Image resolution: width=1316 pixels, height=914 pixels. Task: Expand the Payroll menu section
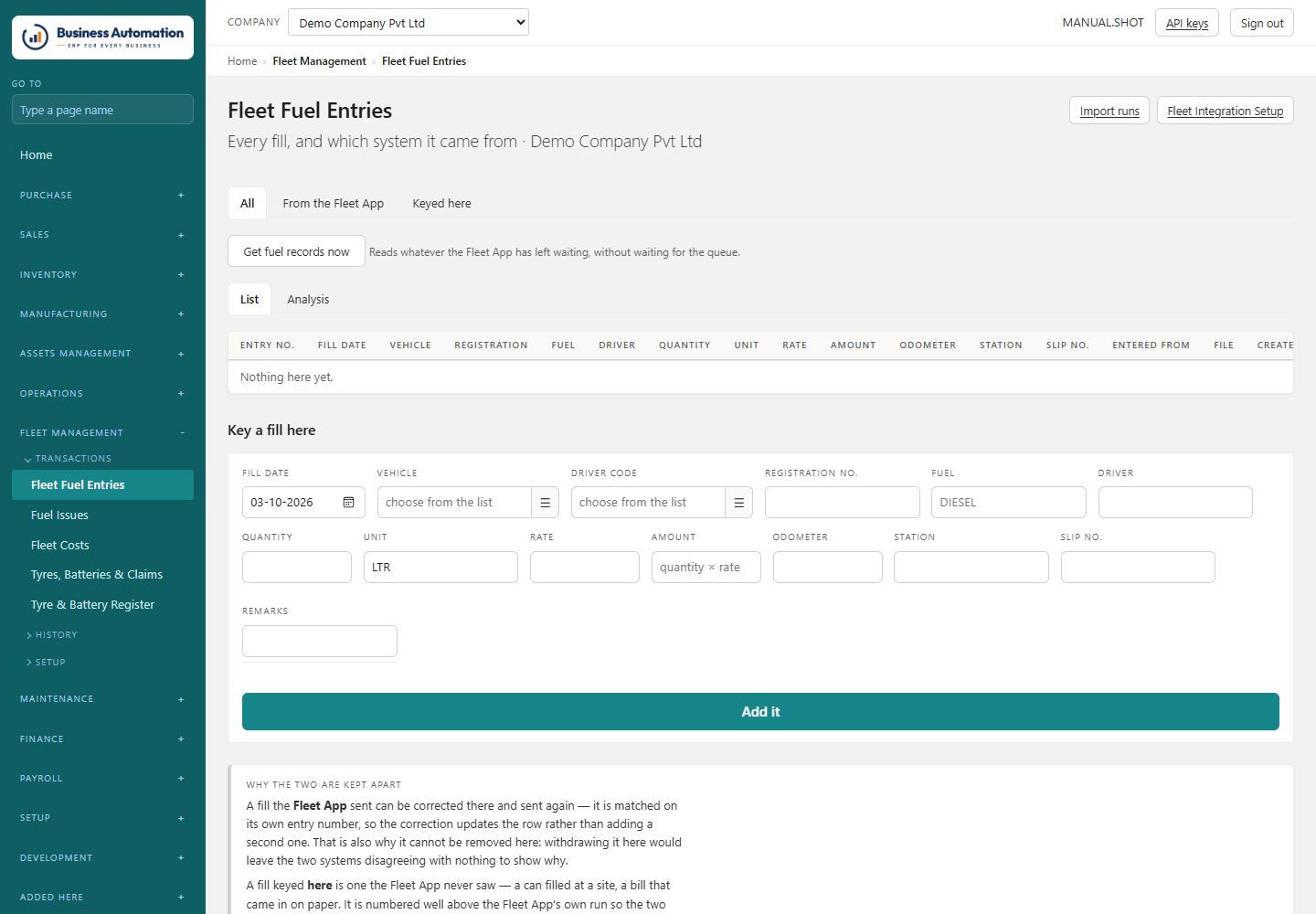pyautogui.click(x=102, y=779)
